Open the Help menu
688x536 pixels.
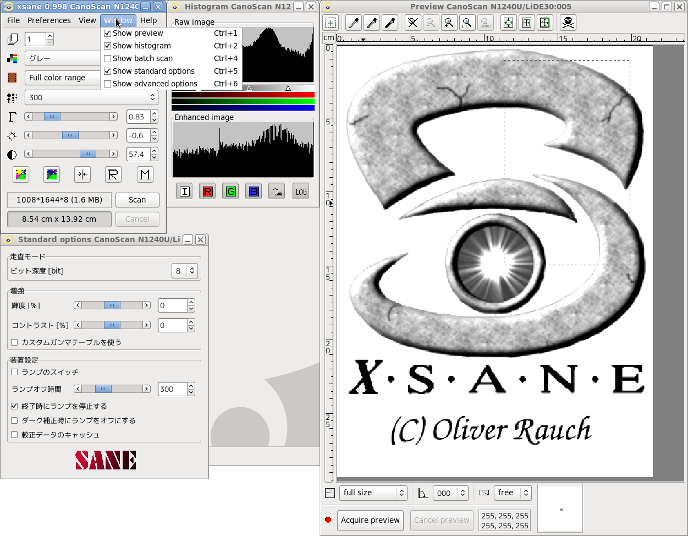click(x=149, y=21)
